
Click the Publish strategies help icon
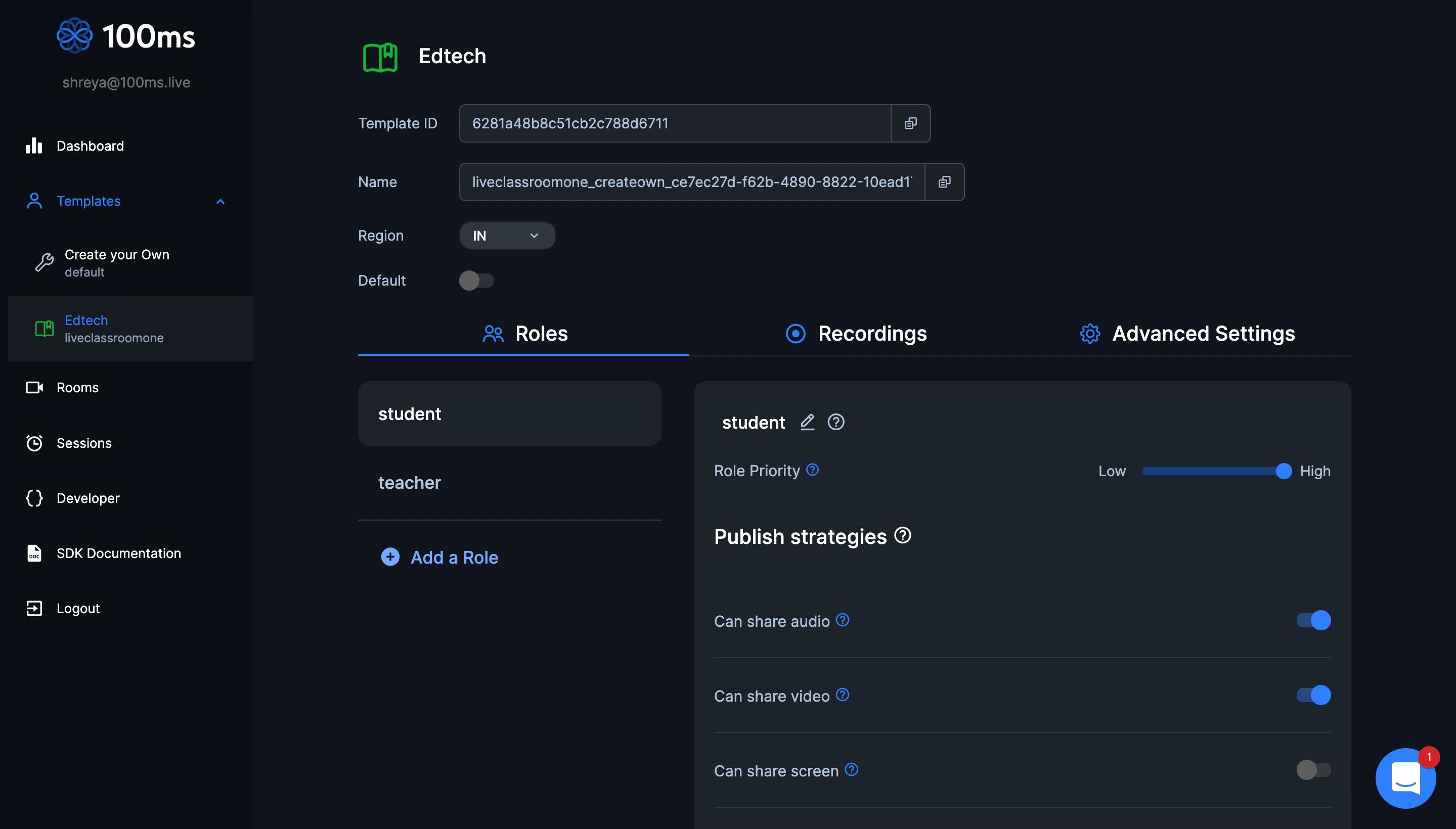pos(902,535)
